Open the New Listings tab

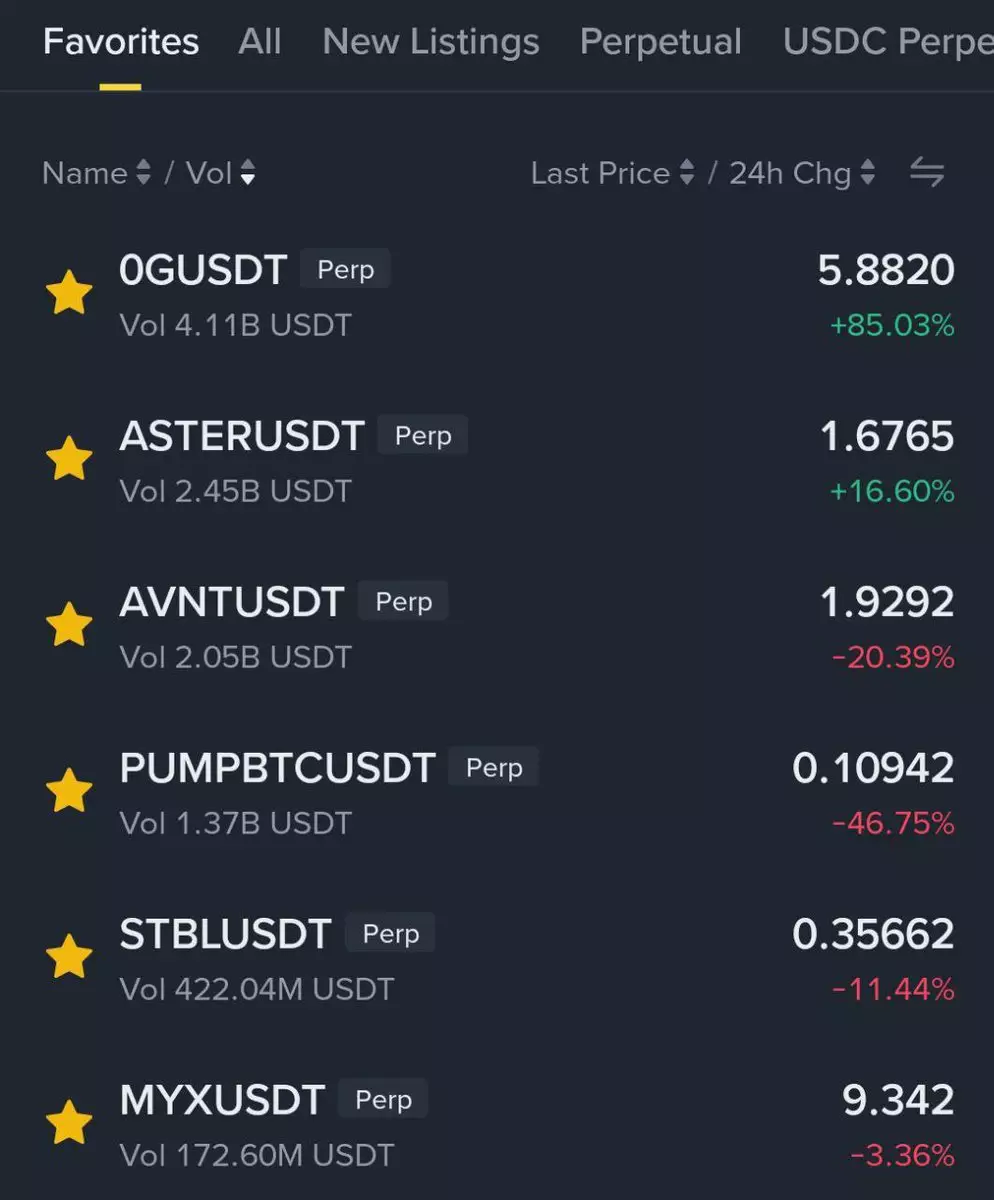[x=431, y=42]
